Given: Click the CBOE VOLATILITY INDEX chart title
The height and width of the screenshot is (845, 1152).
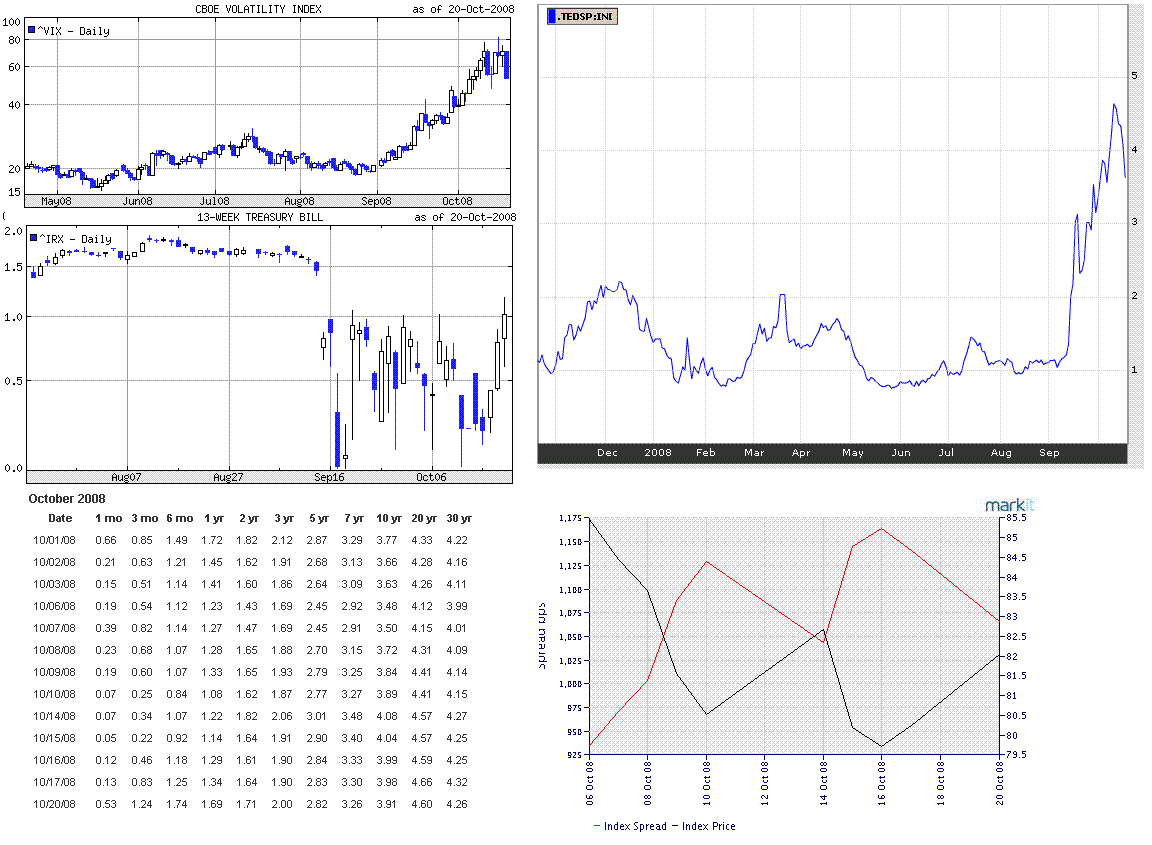Looking at the screenshot, I should (x=258, y=9).
